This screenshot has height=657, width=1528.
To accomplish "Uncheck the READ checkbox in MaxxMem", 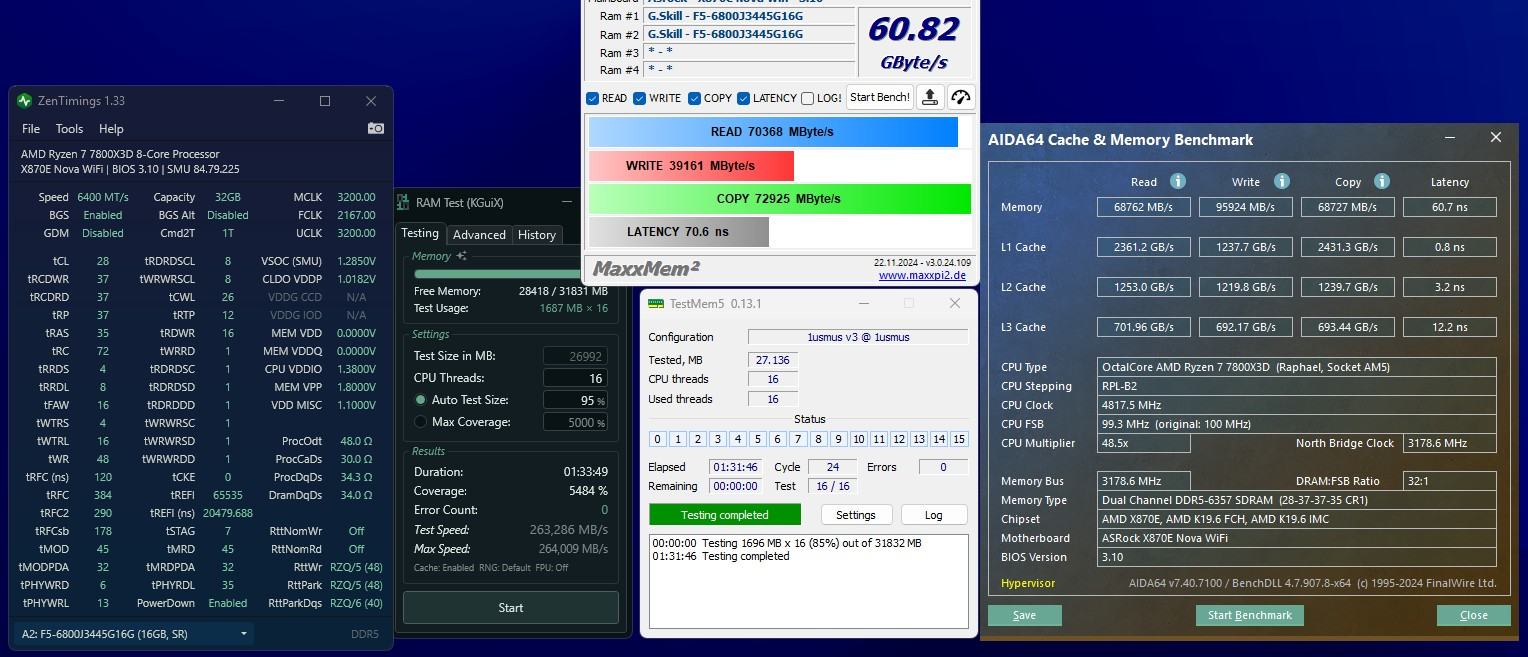I will click(592, 98).
